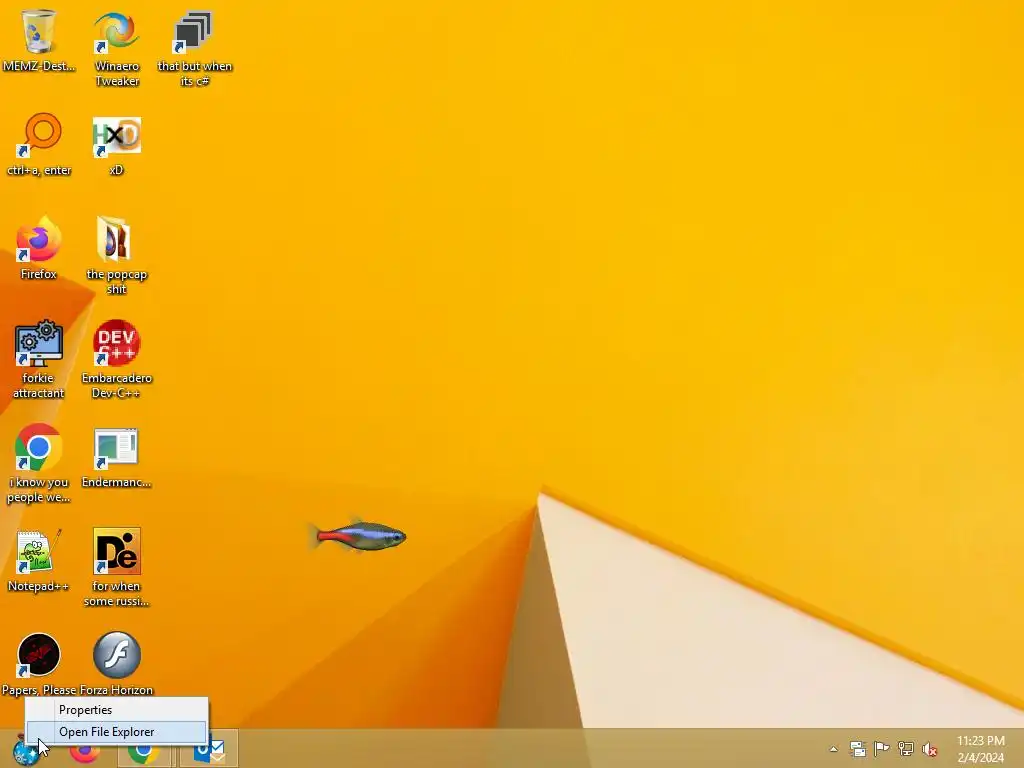Click the neon tetra fish on desktop

click(358, 536)
